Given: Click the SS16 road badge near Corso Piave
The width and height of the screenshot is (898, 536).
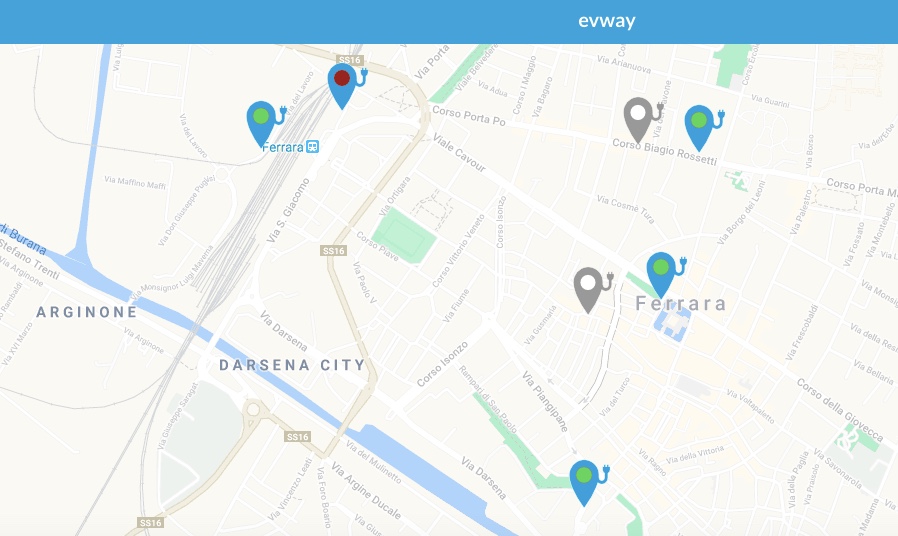Looking at the screenshot, I should [x=333, y=251].
